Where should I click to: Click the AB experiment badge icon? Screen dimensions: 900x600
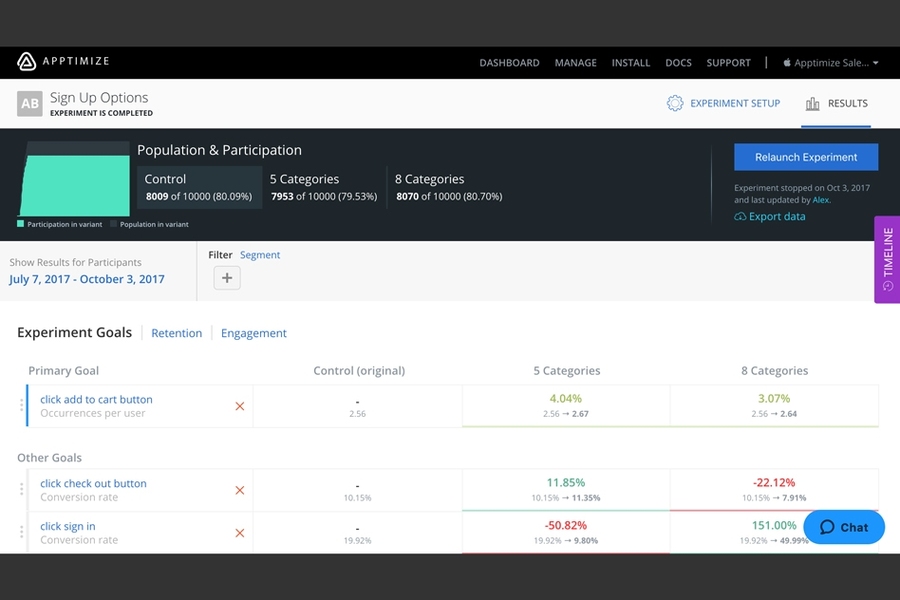(30, 104)
